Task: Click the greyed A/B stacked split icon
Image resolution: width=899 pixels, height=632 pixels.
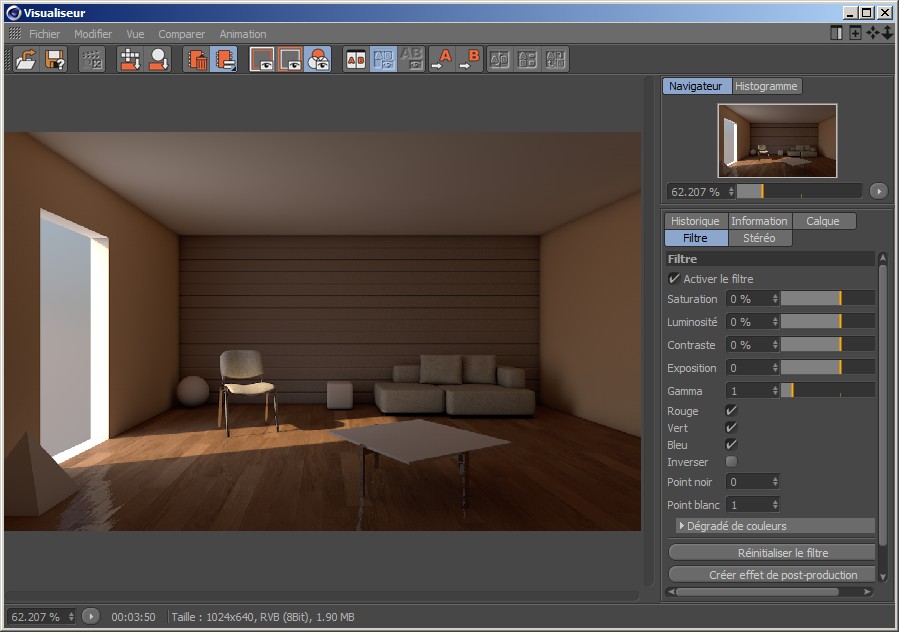Action: (527, 59)
